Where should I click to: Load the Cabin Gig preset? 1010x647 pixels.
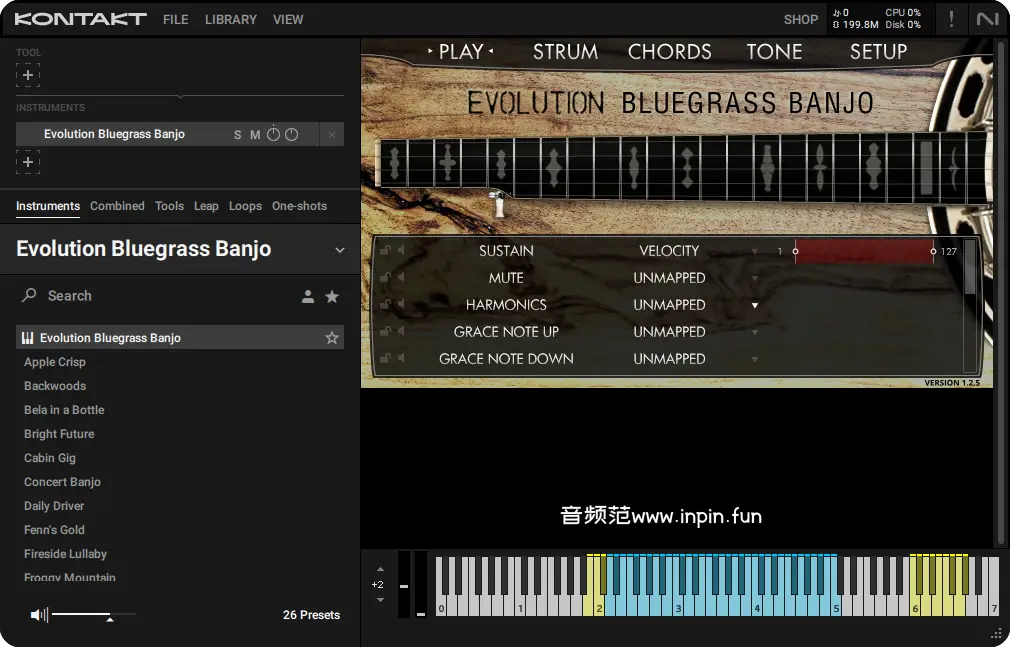tap(50, 458)
